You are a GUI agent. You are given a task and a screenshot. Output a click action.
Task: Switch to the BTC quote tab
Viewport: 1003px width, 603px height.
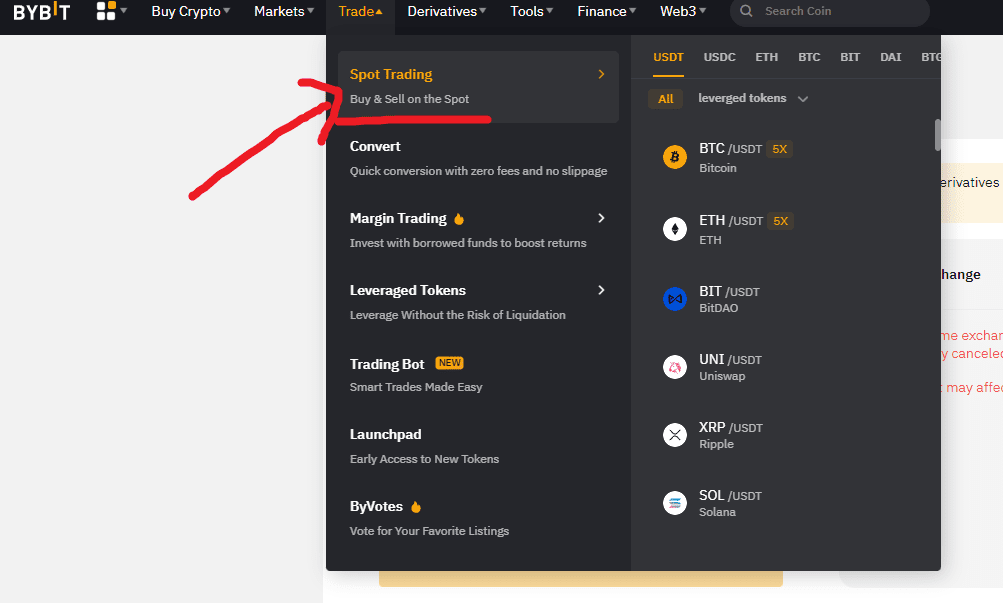point(809,58)
